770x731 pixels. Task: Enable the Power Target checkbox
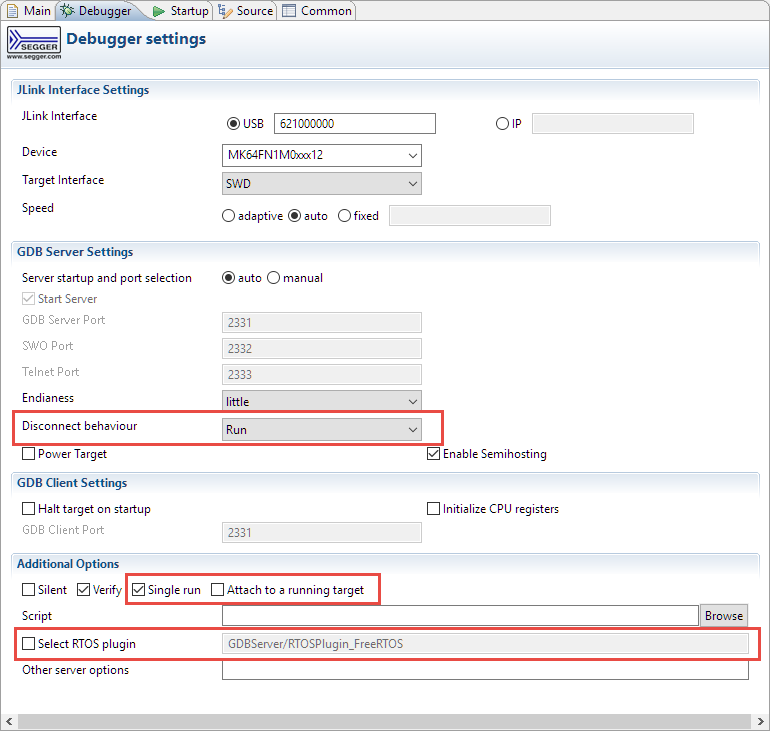tap(29, 454)
